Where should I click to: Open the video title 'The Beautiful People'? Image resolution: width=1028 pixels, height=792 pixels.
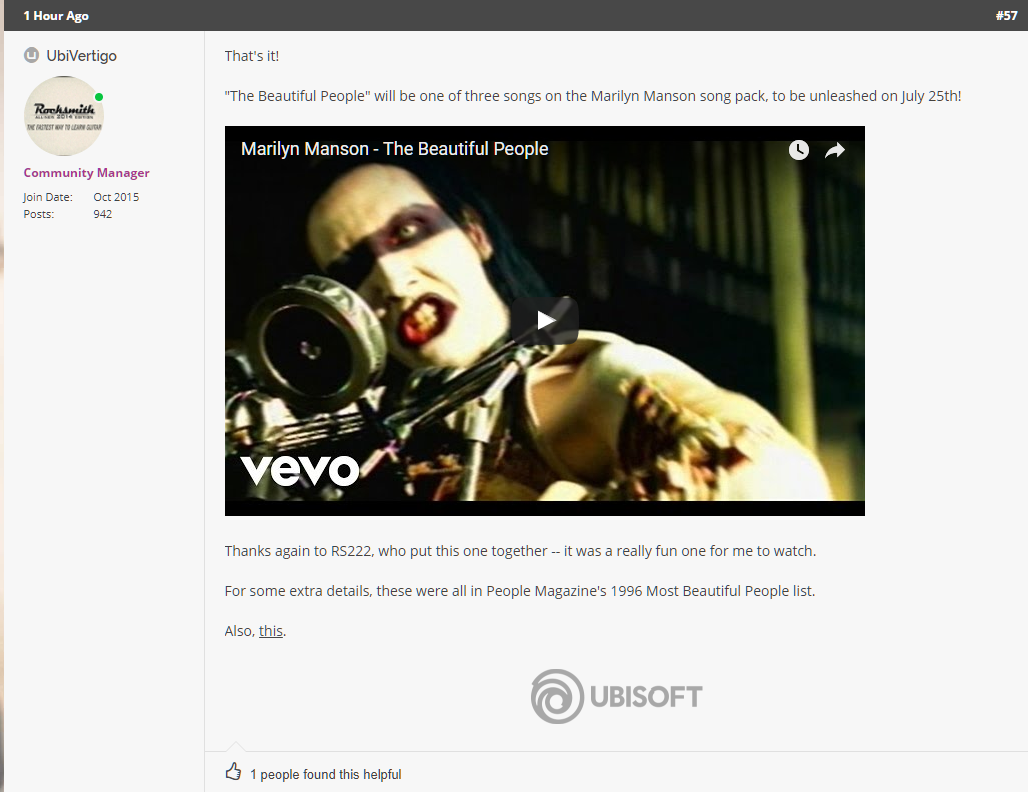pos(394,149)
